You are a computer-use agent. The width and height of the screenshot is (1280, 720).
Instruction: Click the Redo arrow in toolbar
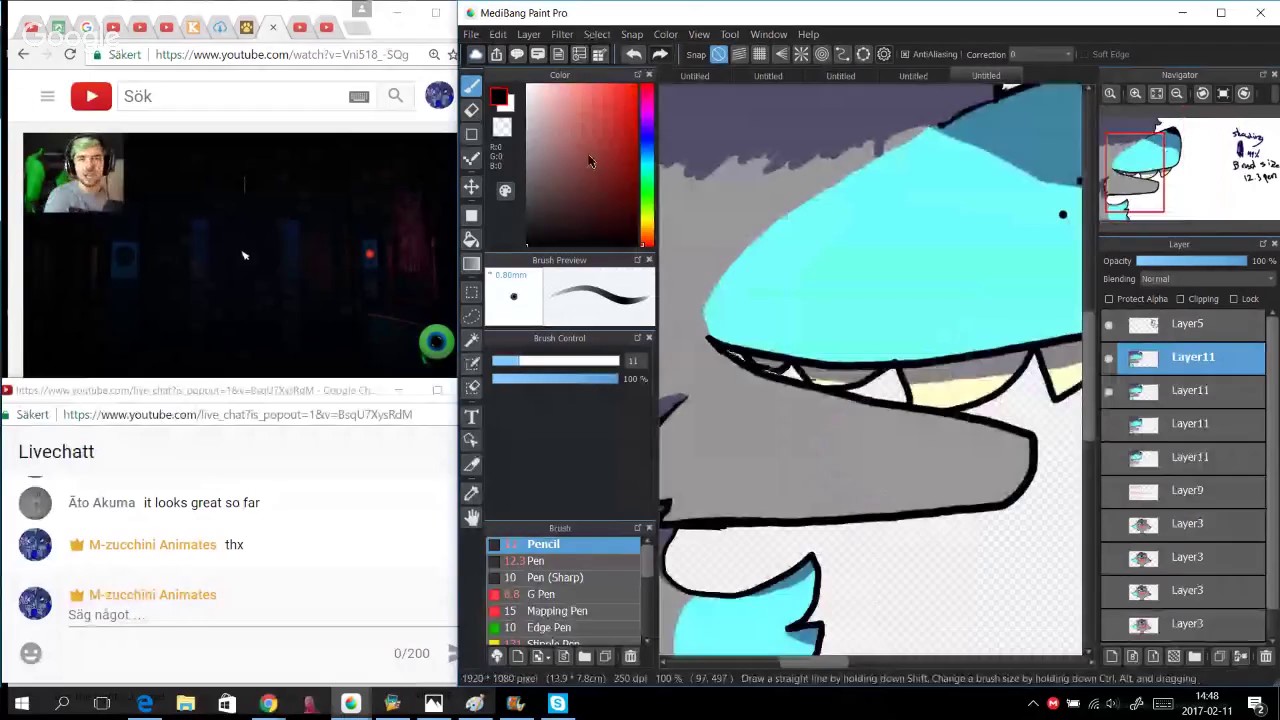tap(660, 54)
